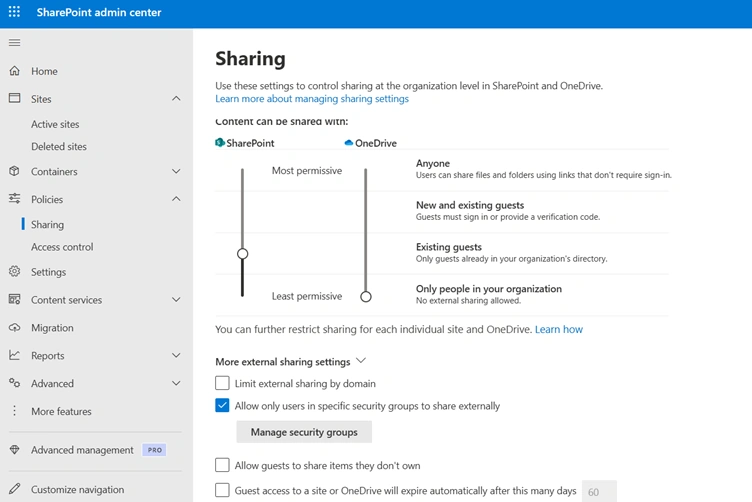Open the app launcher waffle icon
Viewport: 752px width, 502px height.
[x=14, y=12]
